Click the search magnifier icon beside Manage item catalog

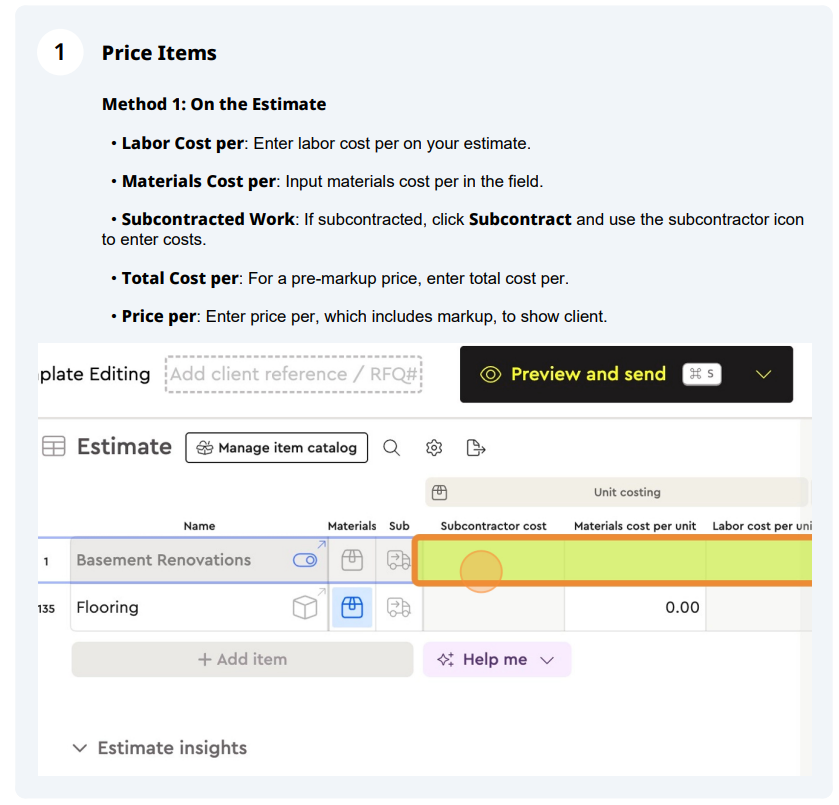pos(391,447)
